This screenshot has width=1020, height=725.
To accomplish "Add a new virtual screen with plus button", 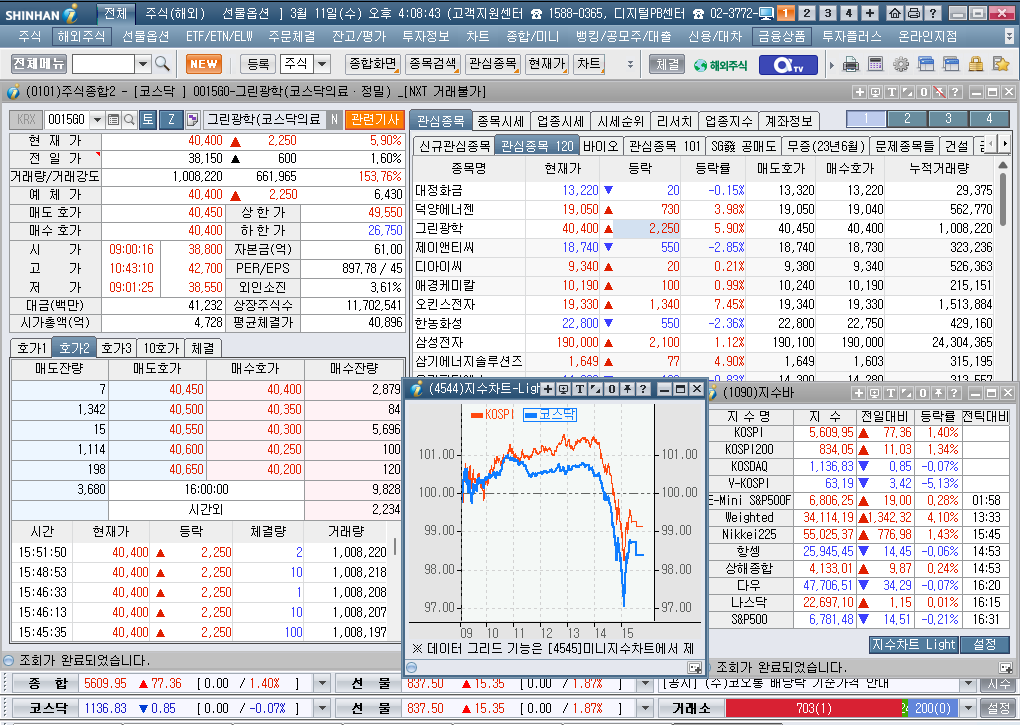I will pyautogui.click(x=870, y=13).
